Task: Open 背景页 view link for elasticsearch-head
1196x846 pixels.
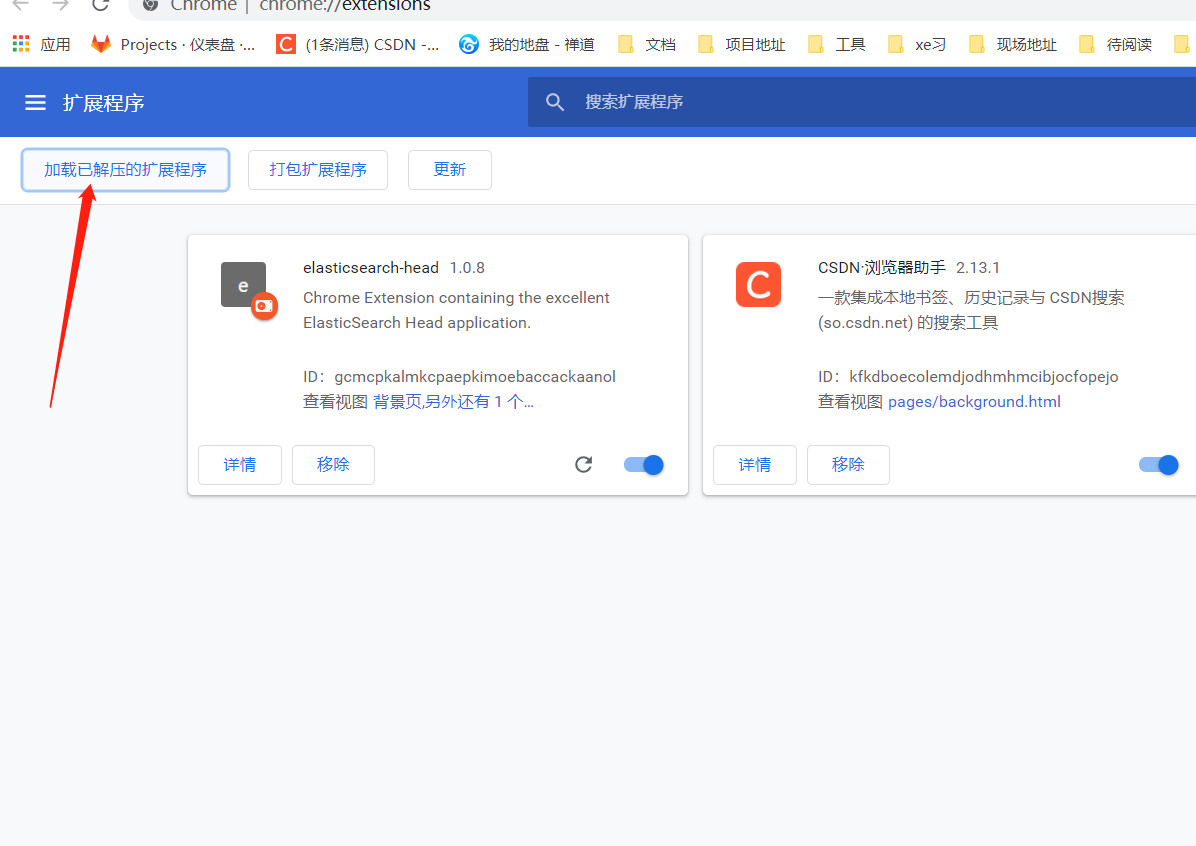Action: click(x=453, y=402)
